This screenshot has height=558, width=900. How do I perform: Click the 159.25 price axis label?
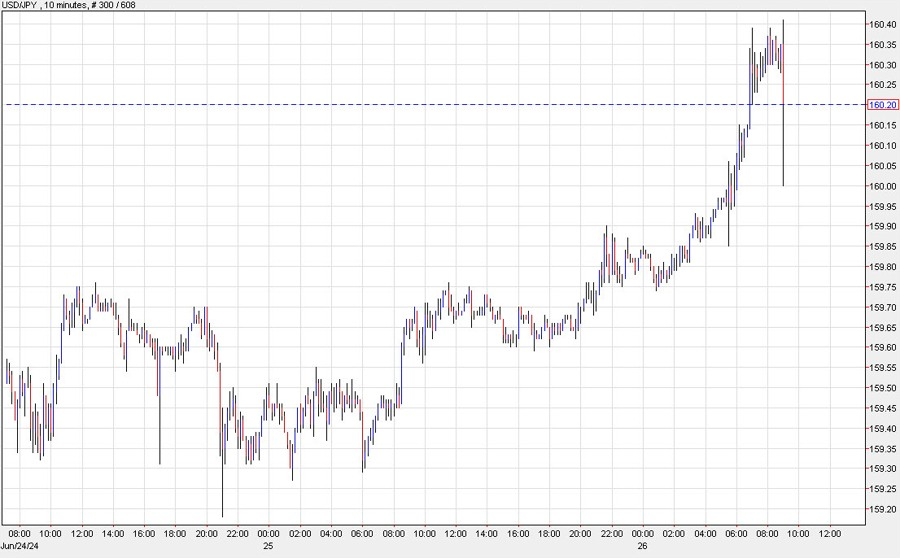tap(883, 489)
